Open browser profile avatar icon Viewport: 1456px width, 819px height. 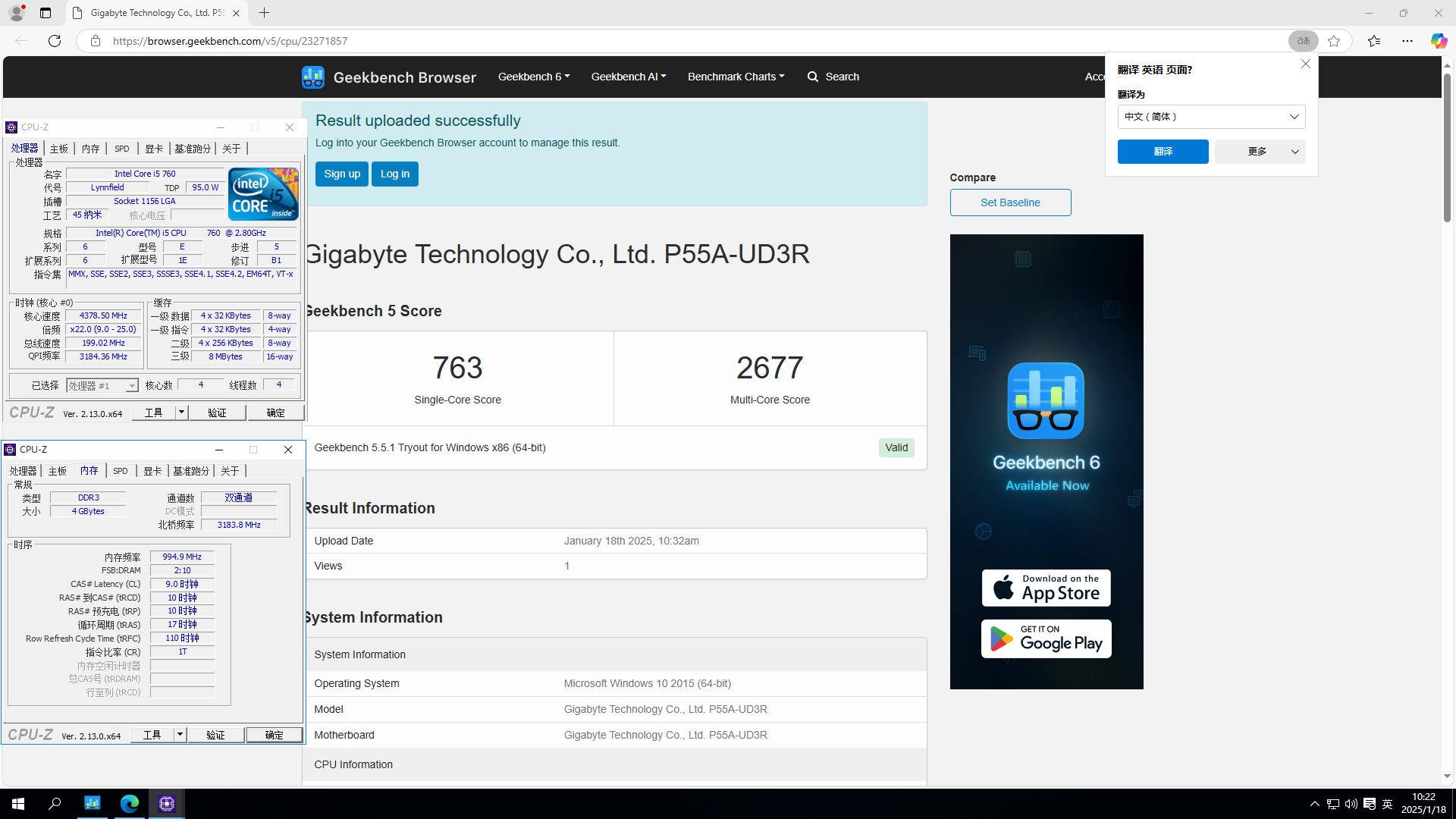coord(16,13)
